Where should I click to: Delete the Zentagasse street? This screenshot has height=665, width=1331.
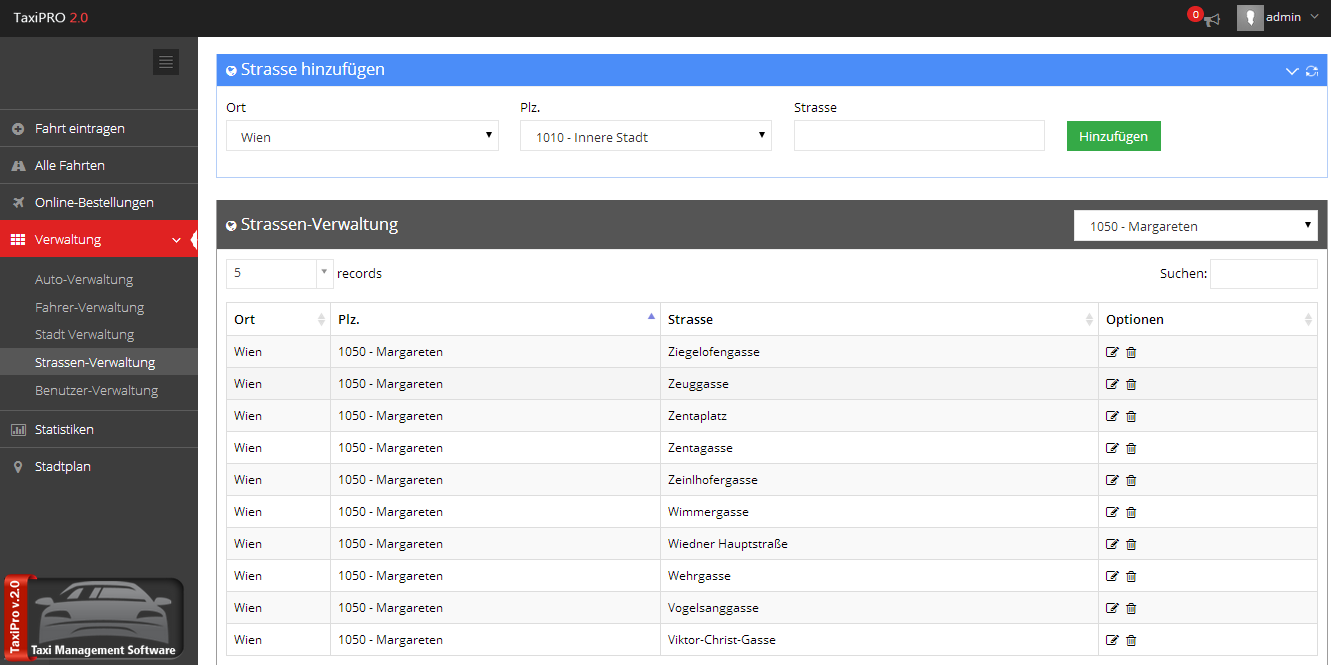click(1131, 448)
